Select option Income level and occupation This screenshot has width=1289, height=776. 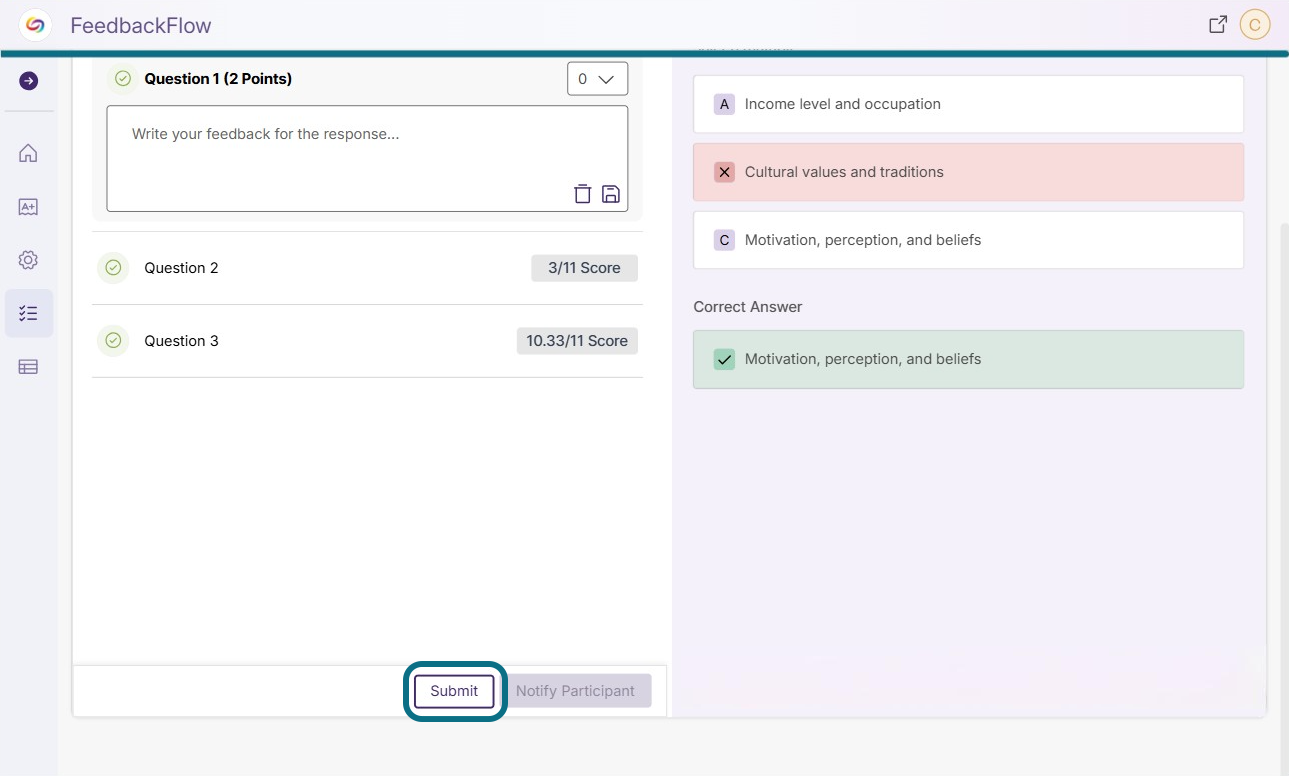tap(968, 104)
